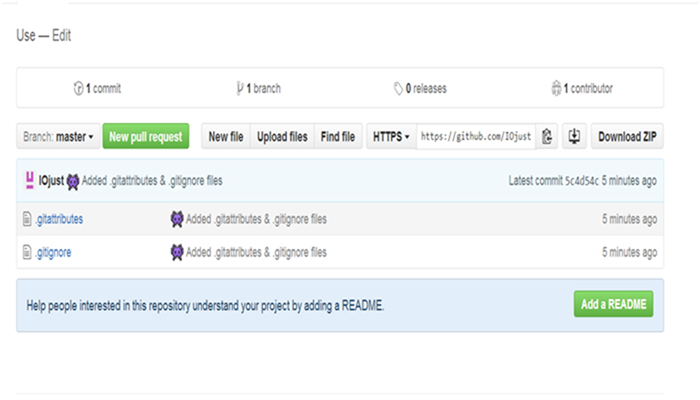Click the New pull request button
Viewport: 700px width, 400px height.
point(146,136)
